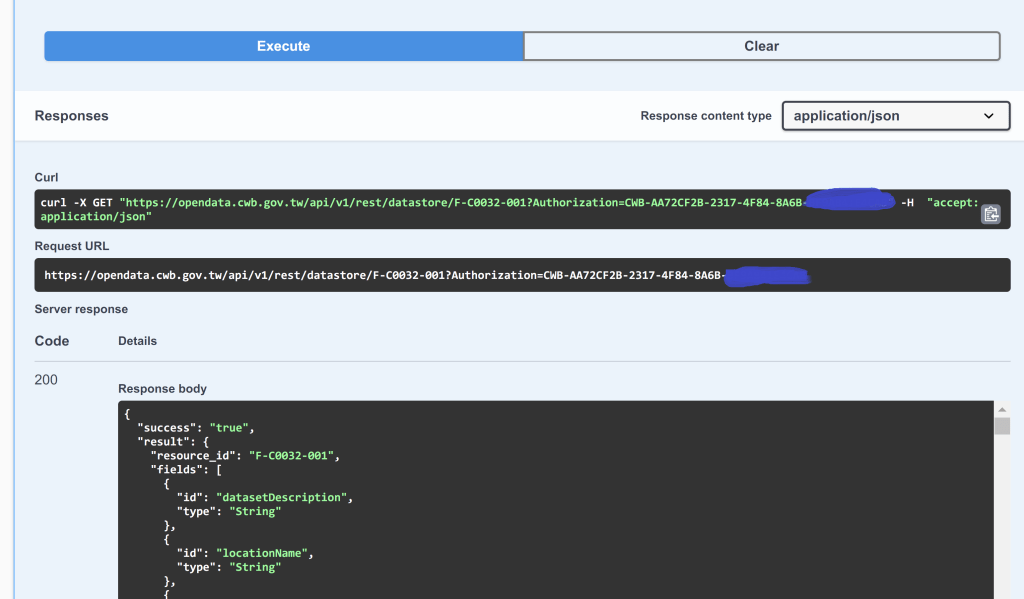The image size is (1024, 599).
Task: Click the Details column header
Action: (137, 341)
